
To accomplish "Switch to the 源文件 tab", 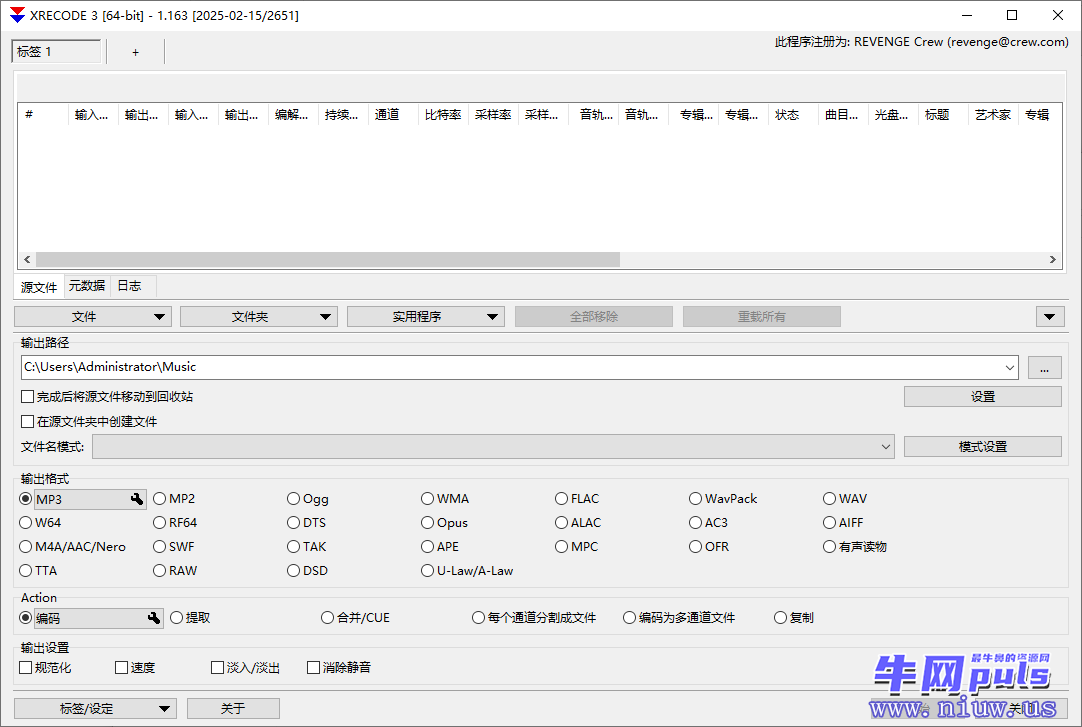I will coord(39,287).
